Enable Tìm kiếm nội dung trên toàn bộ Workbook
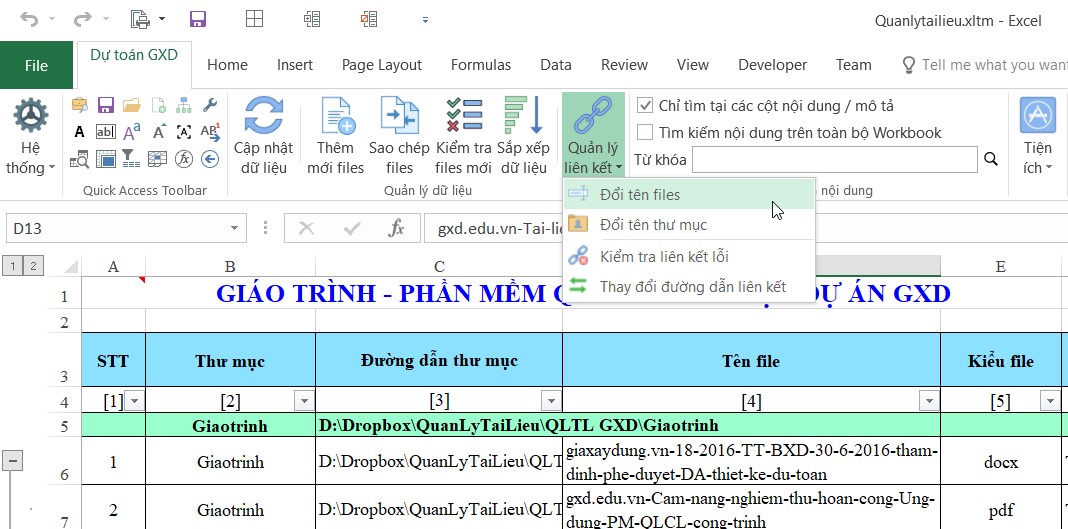 645,132
